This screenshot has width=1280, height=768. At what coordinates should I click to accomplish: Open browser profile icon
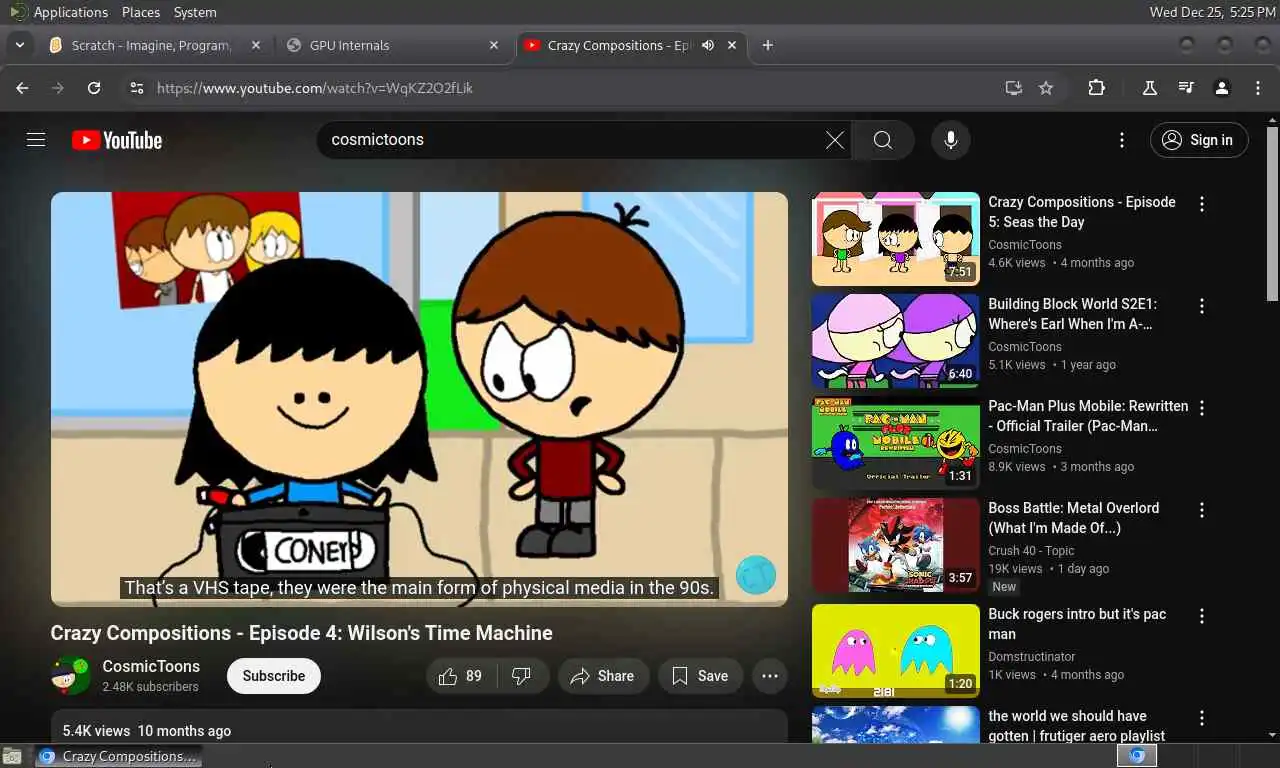1222,88
